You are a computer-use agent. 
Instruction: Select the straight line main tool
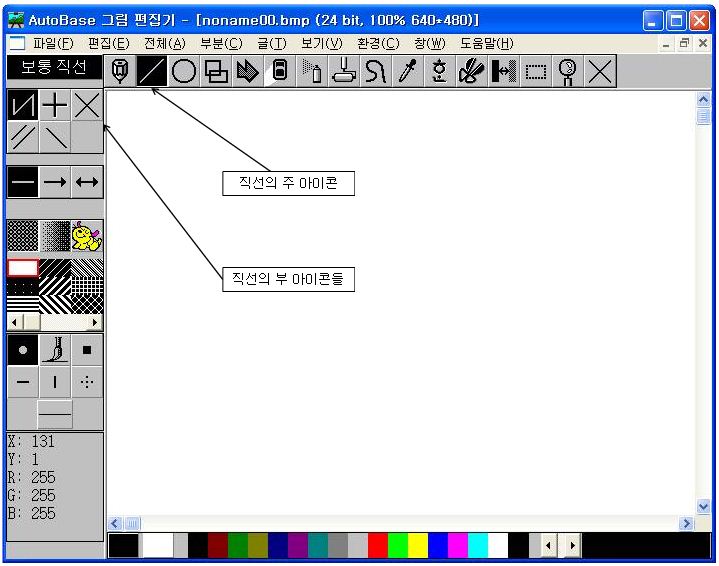152,71
